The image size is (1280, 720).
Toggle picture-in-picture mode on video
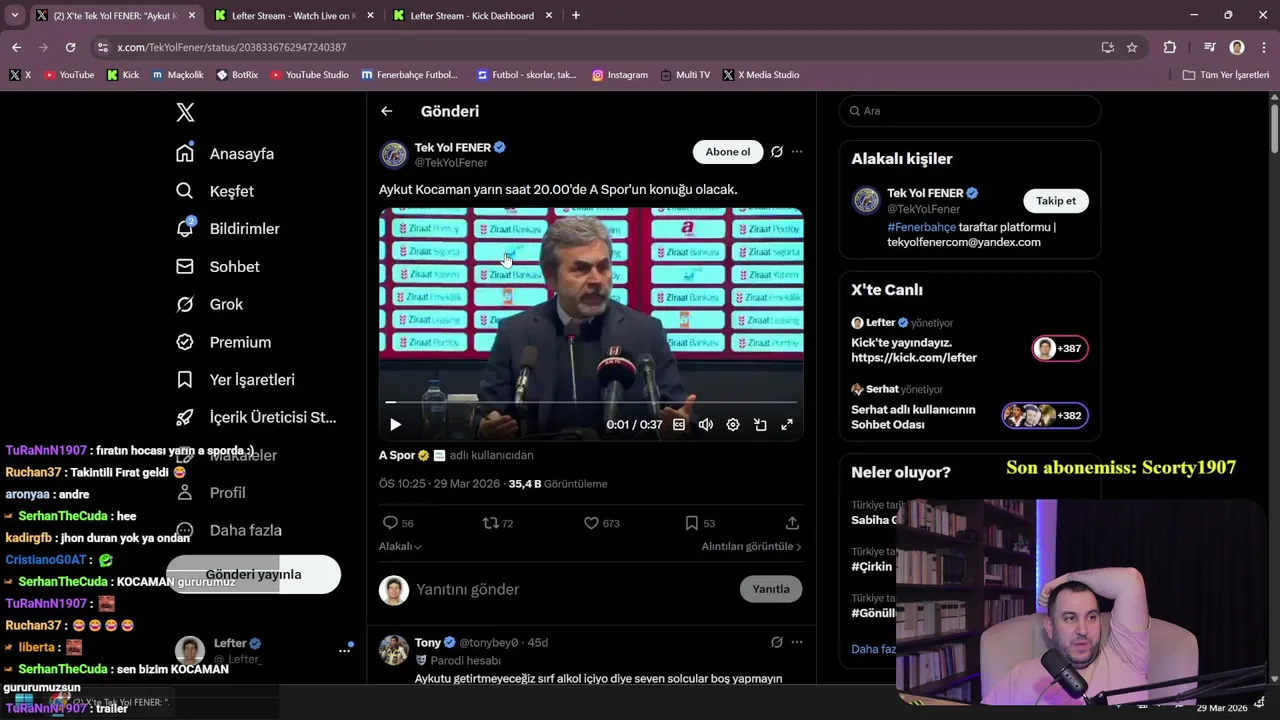tap(760, 425)
